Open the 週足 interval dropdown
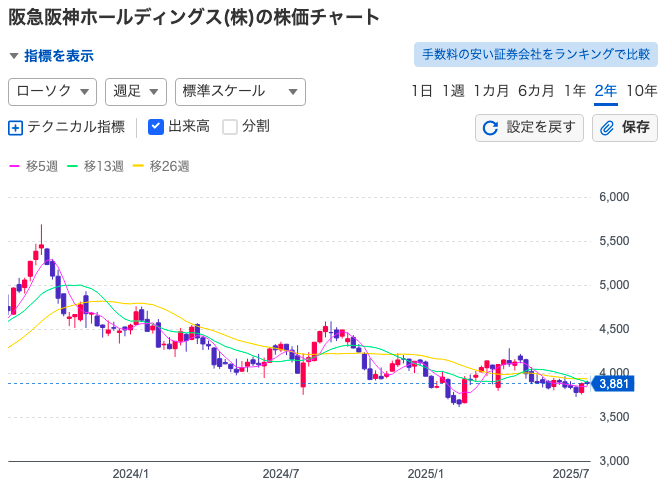 (136, 92)
